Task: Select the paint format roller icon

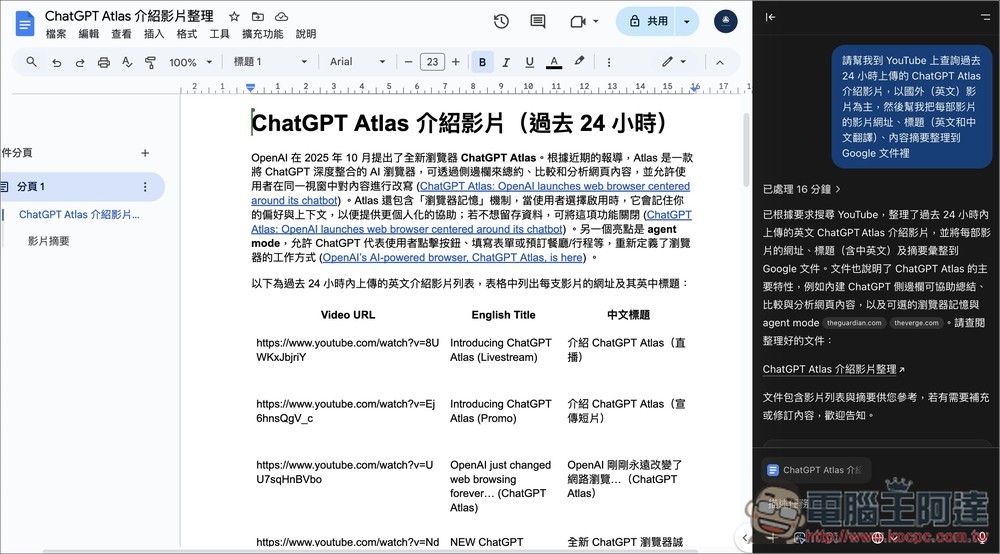Action: click(151, 62)
